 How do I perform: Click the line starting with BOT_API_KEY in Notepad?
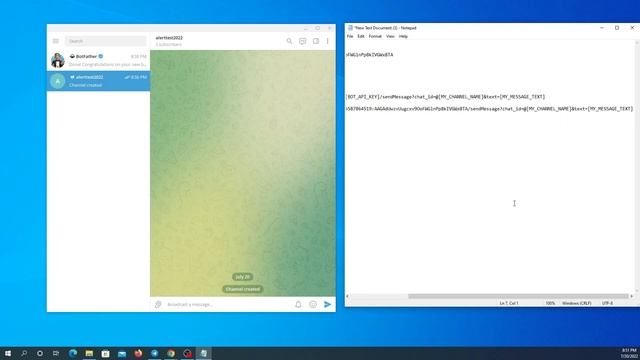tap(445, 97)
